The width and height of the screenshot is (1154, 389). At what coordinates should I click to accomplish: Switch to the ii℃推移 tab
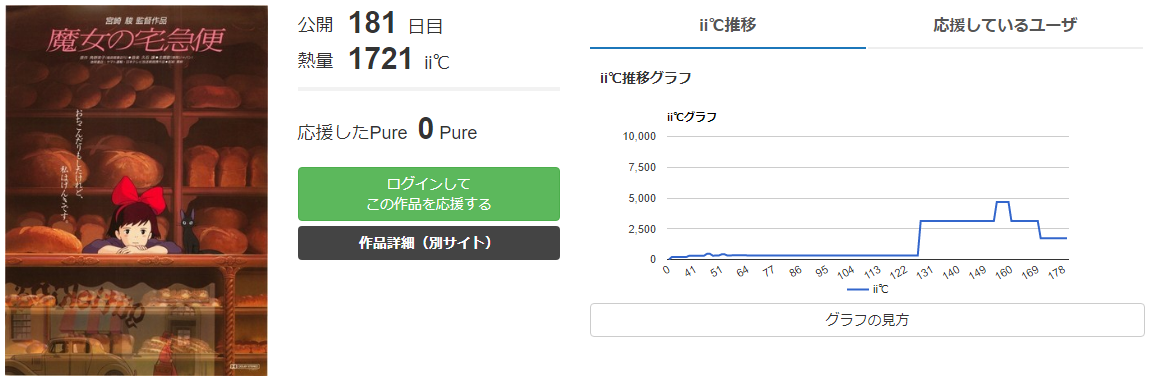click(x=727, y=25)
